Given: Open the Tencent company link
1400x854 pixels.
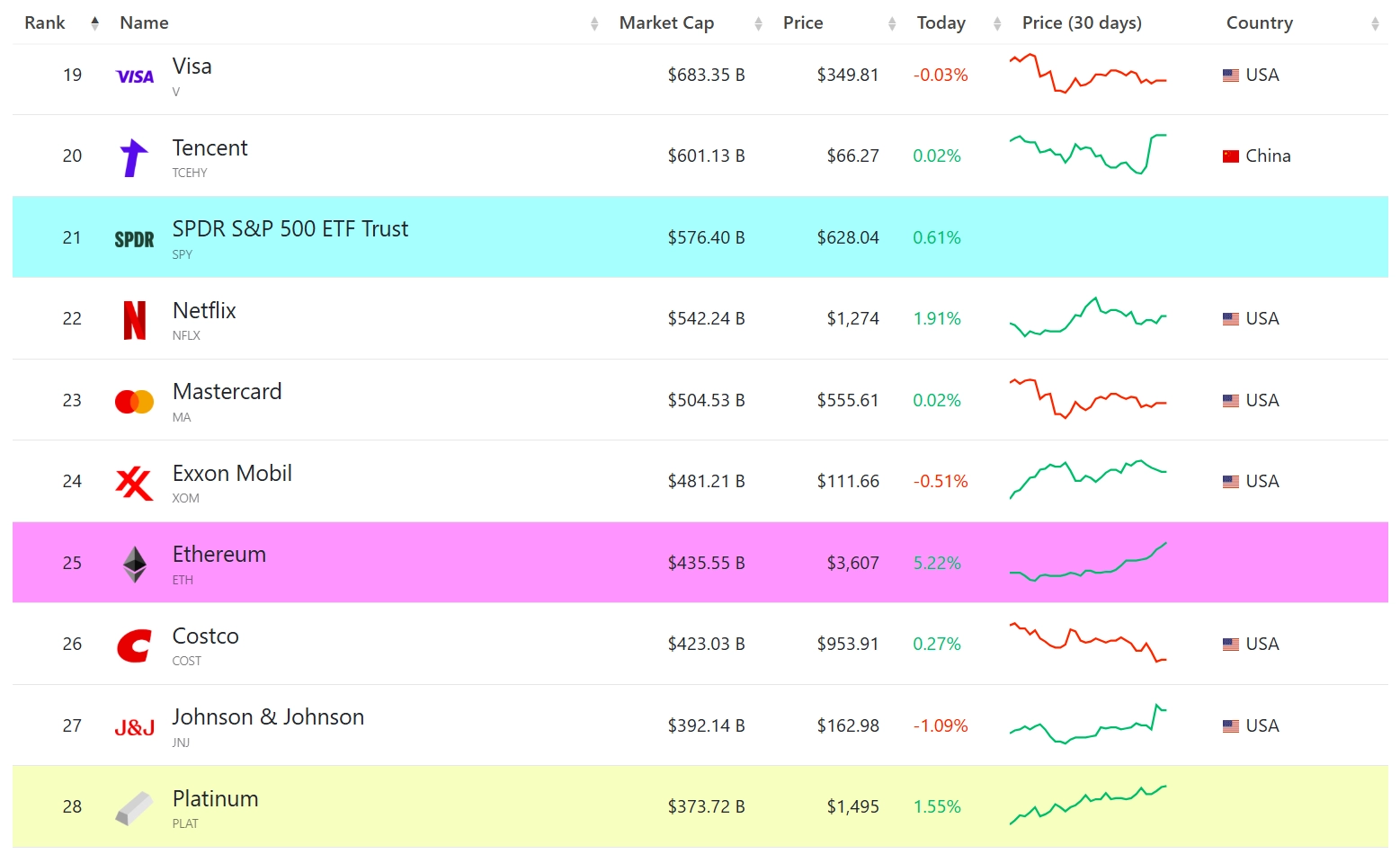Looking at the screenshot, I should click(x=210, y=148).
